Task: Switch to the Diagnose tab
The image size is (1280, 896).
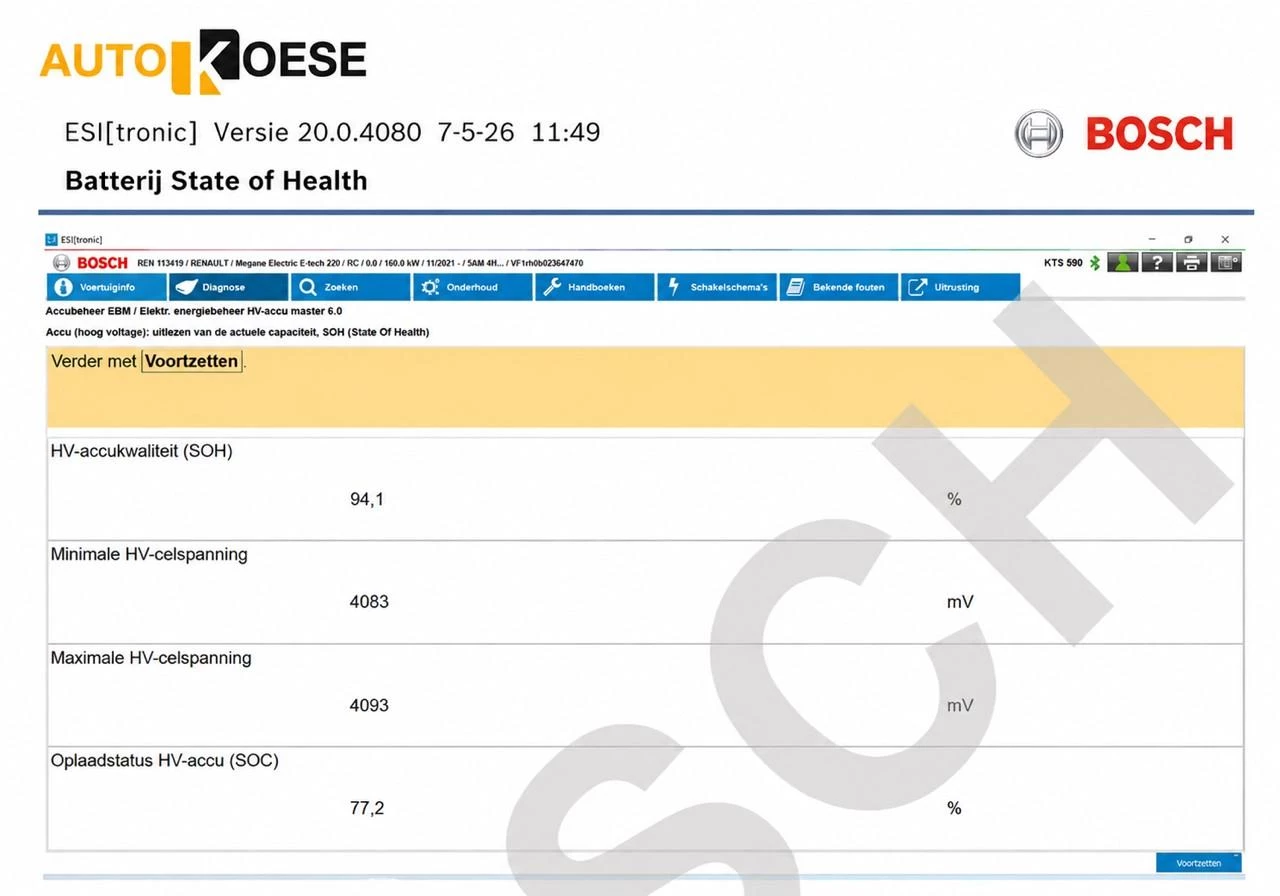Action: coord(228,287)
